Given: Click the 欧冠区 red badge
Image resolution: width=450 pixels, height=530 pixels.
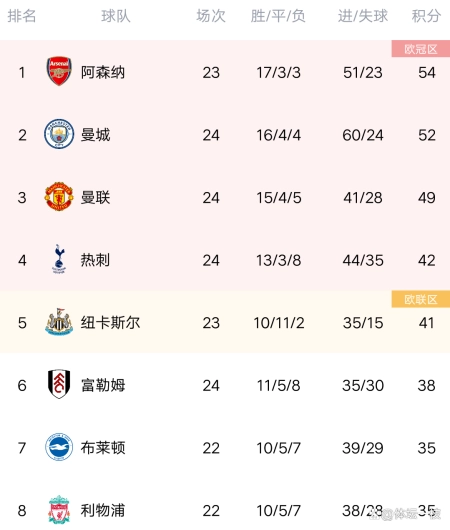Looking at the screenshot, I should click(421, 49).
